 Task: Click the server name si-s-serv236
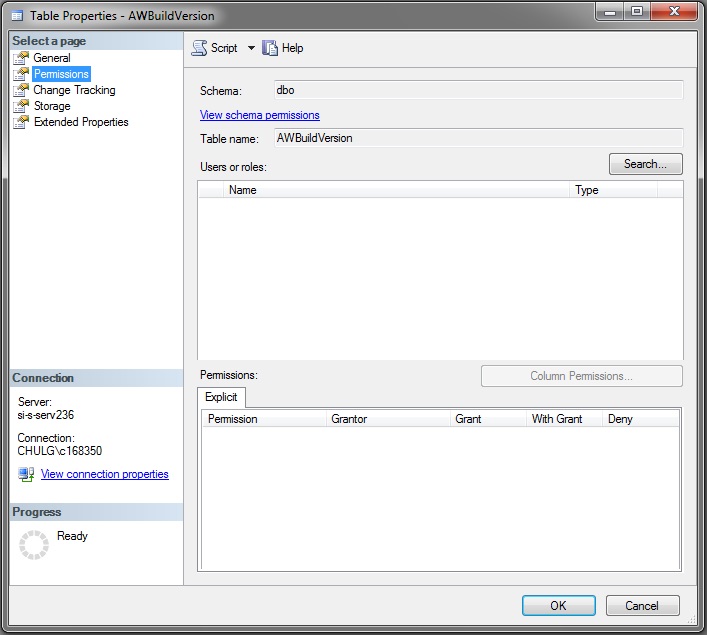46,415
